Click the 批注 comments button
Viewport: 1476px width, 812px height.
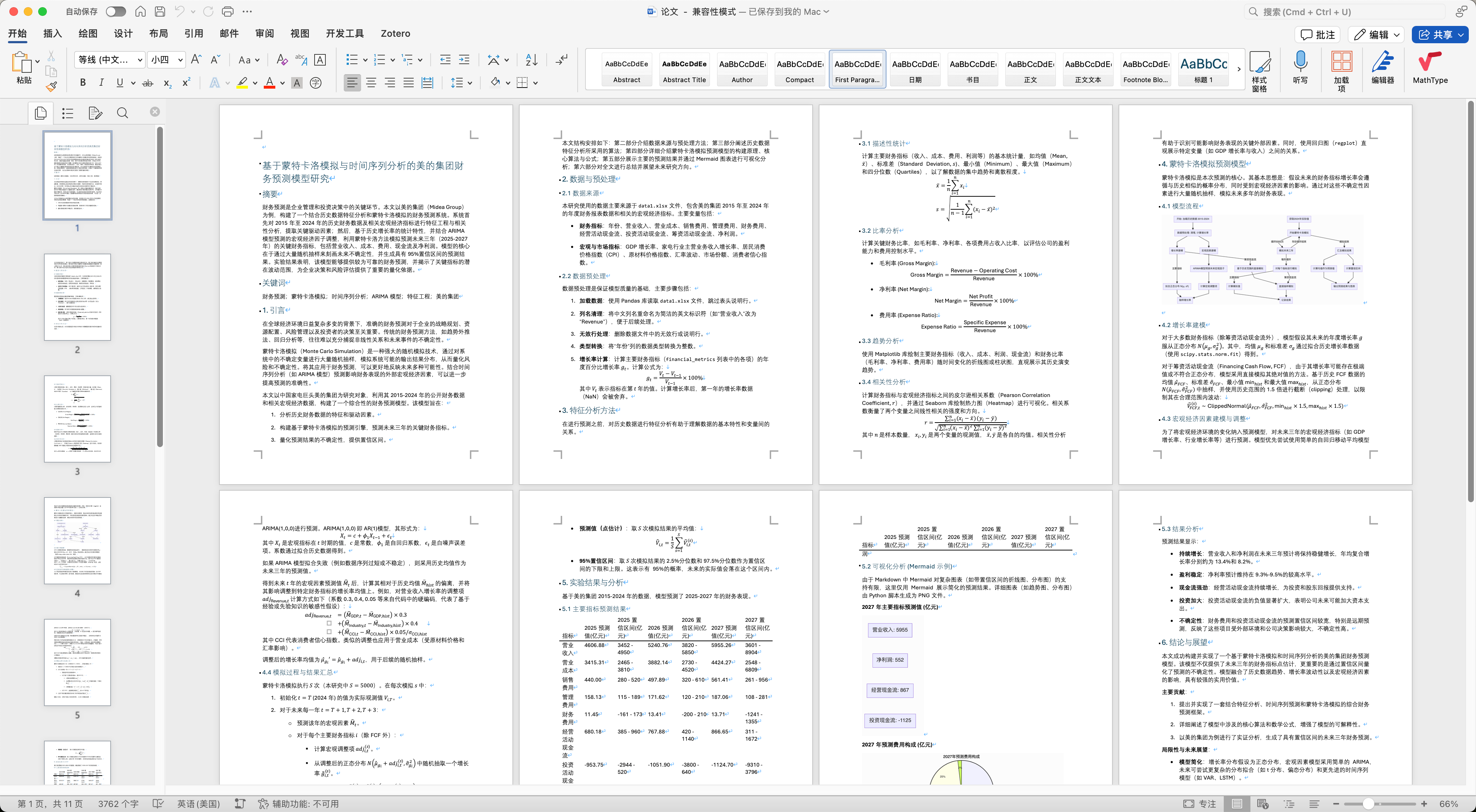coord(1318,35)
